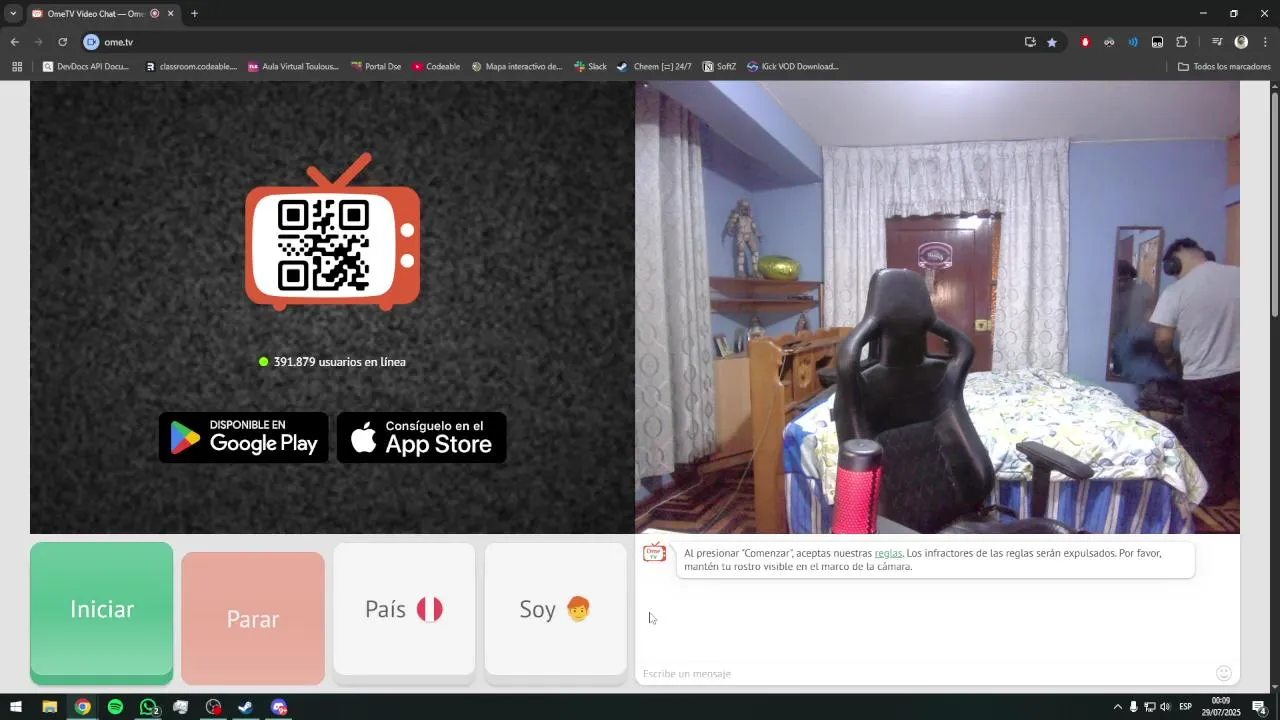This screenshot has height=720, width=1280.
Task: Open the Cheem [=] 24/7 bookmark
Action: 654,67
